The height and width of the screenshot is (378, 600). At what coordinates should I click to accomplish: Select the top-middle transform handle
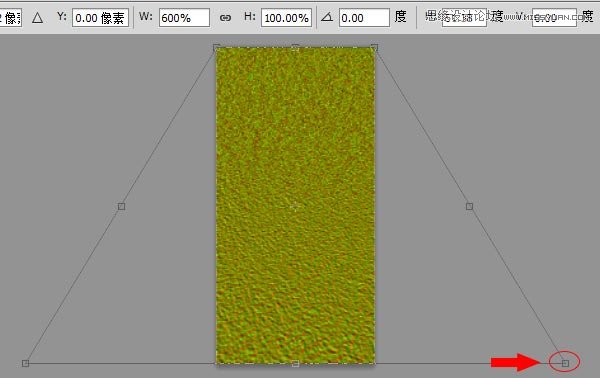coord(295,47)
